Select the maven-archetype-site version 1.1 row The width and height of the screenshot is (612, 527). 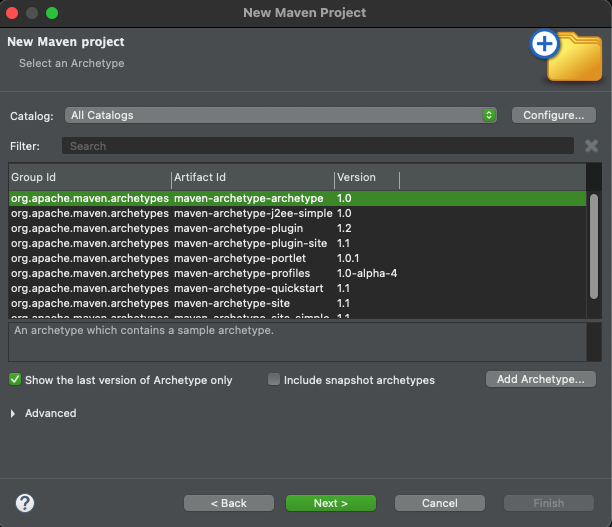(x=297, y=303)
